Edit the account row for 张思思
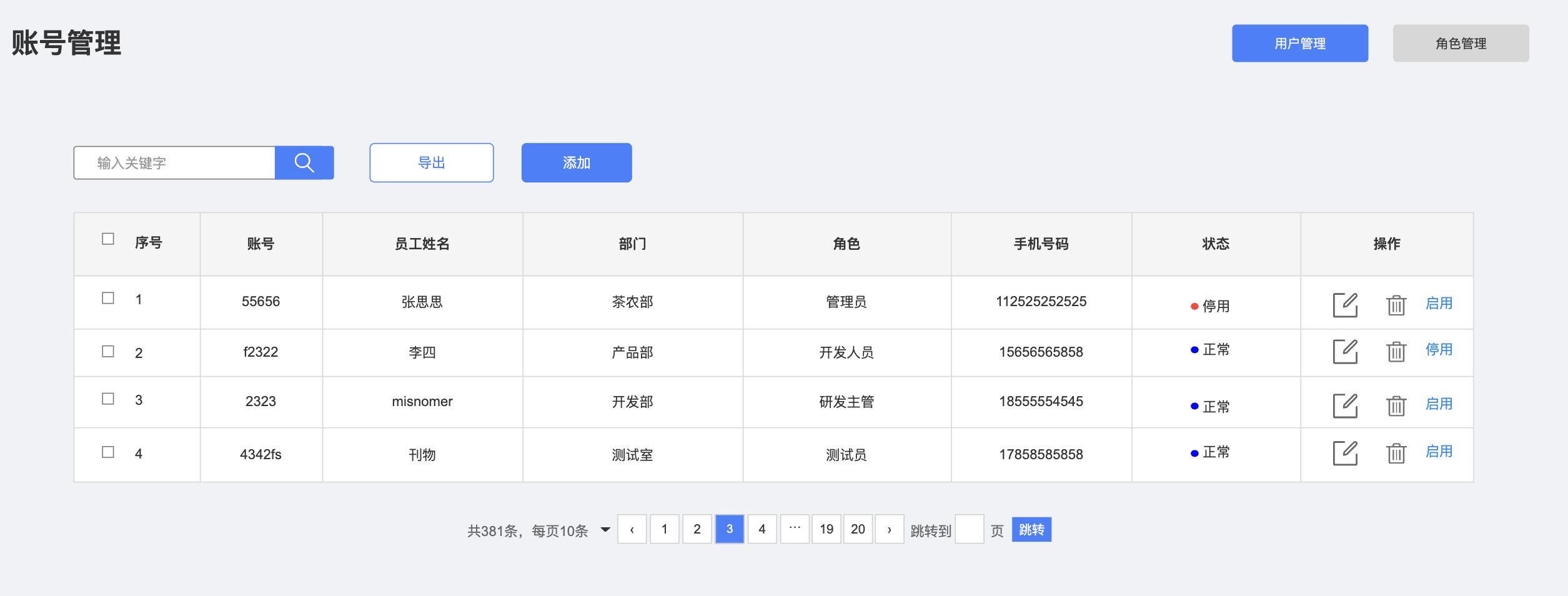This screenshot has width=1568, height=596. (1345, 305)
